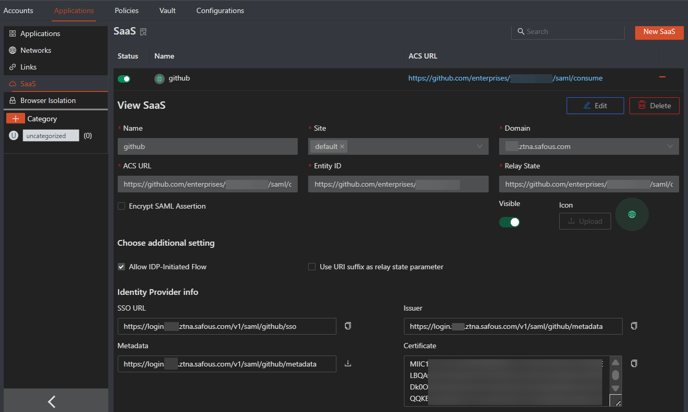
Task: Open Browser Isolation in sidebar
Action: (x=48, y=101)
